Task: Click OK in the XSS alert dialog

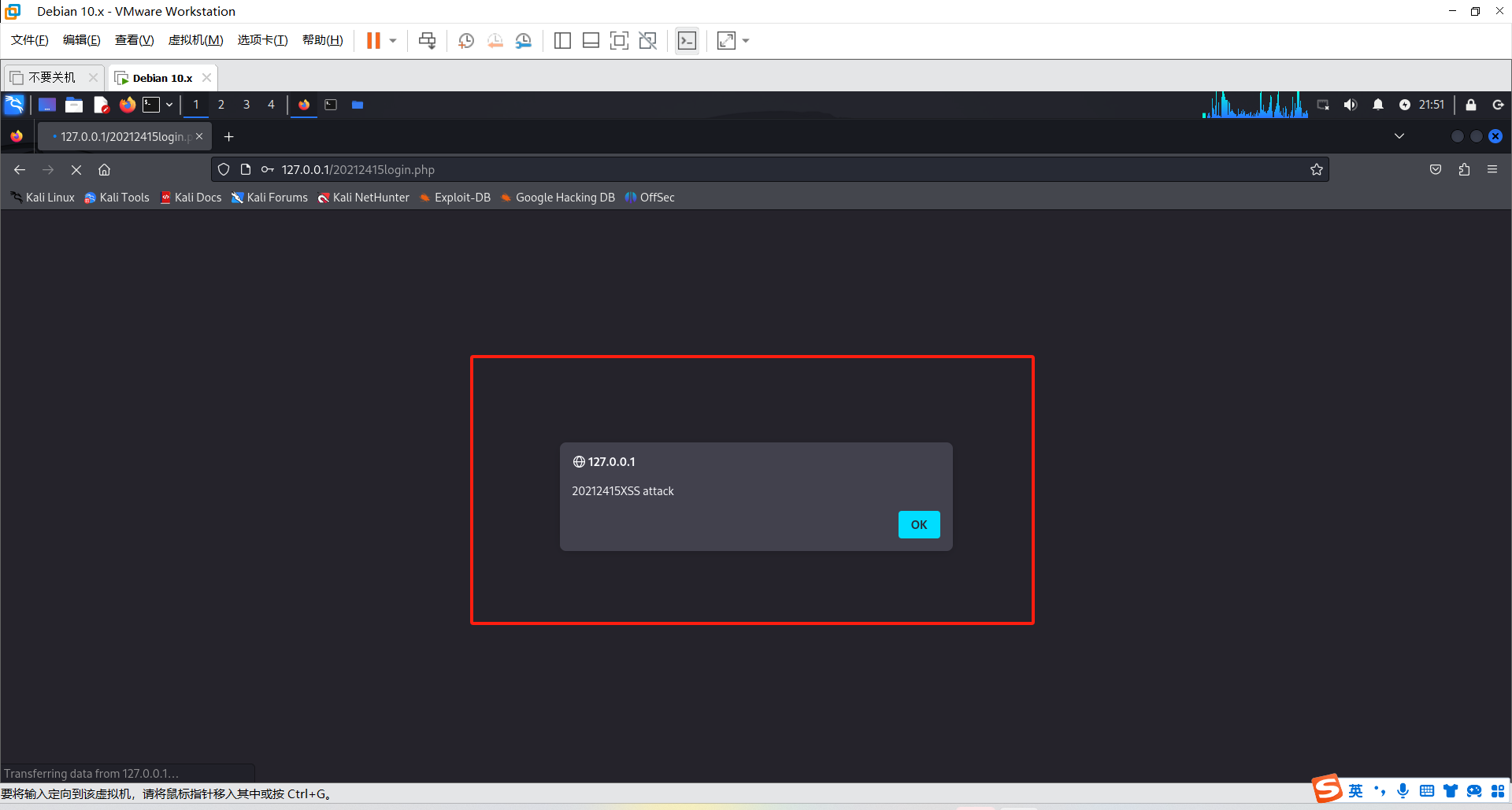Action: tap(918, 524)
